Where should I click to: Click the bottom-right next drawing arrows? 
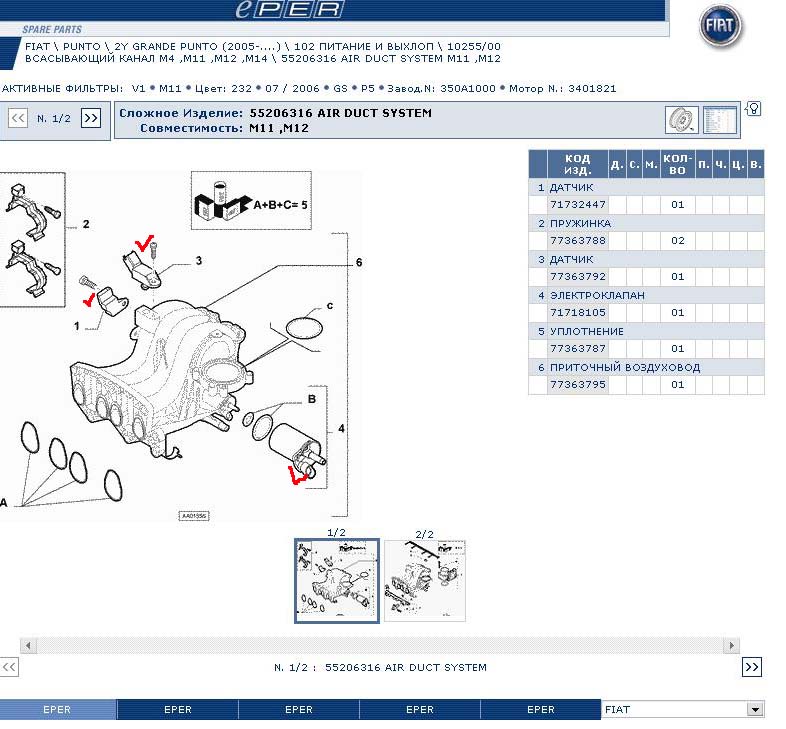[752, 667]
